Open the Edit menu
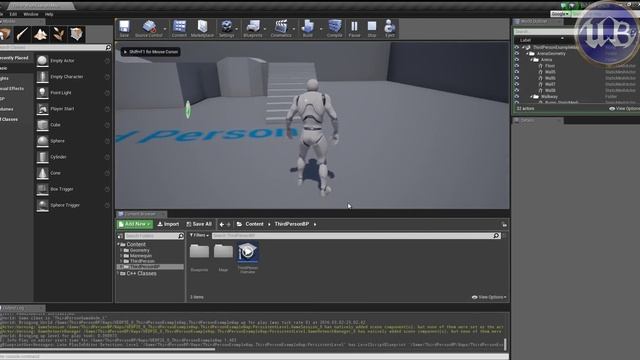This screenshot has height=360, width=640. pos(13,14)
